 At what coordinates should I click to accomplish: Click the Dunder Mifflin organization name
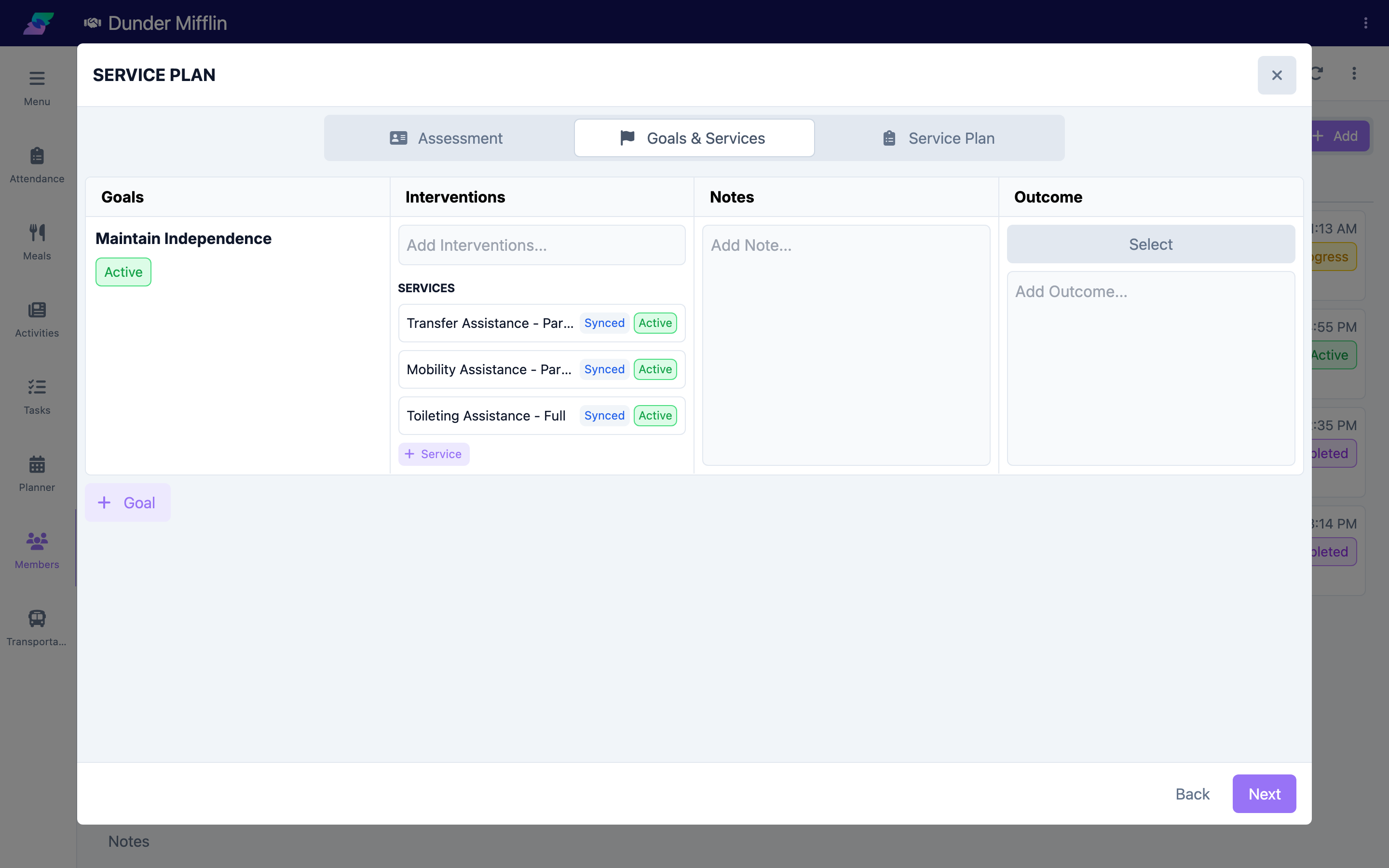168,23
